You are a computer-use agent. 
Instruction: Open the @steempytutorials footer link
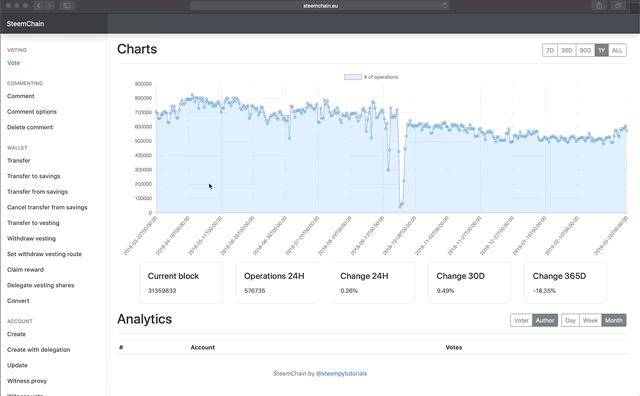tap(341, 374)
